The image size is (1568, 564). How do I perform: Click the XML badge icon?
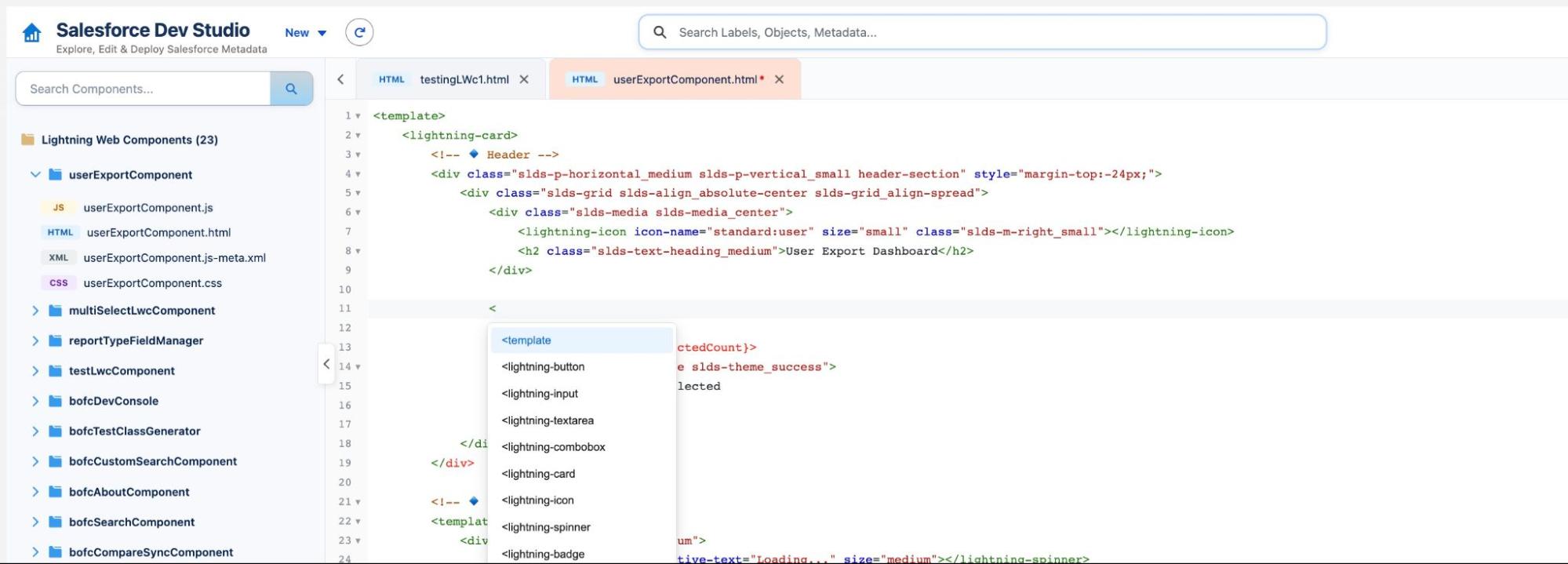[58, 257]
